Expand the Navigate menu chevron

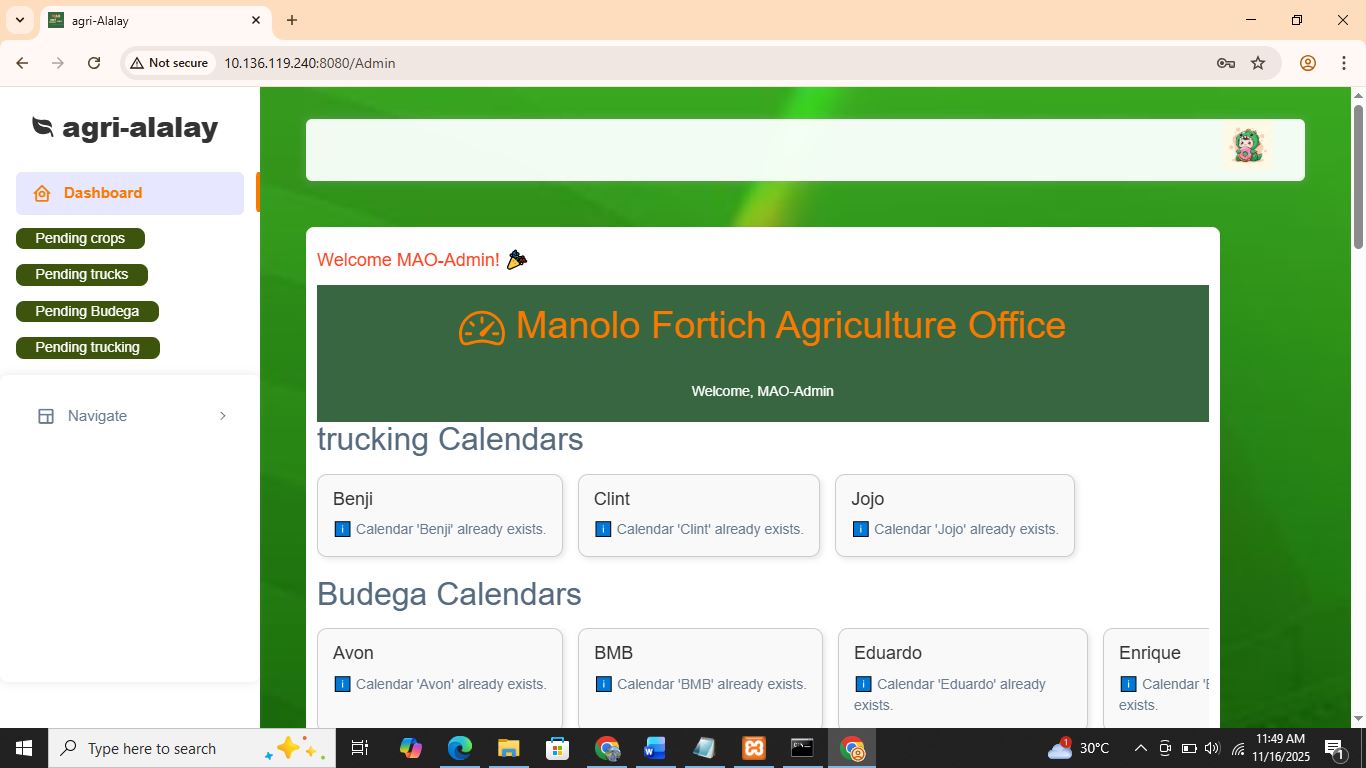coord(222,416)
